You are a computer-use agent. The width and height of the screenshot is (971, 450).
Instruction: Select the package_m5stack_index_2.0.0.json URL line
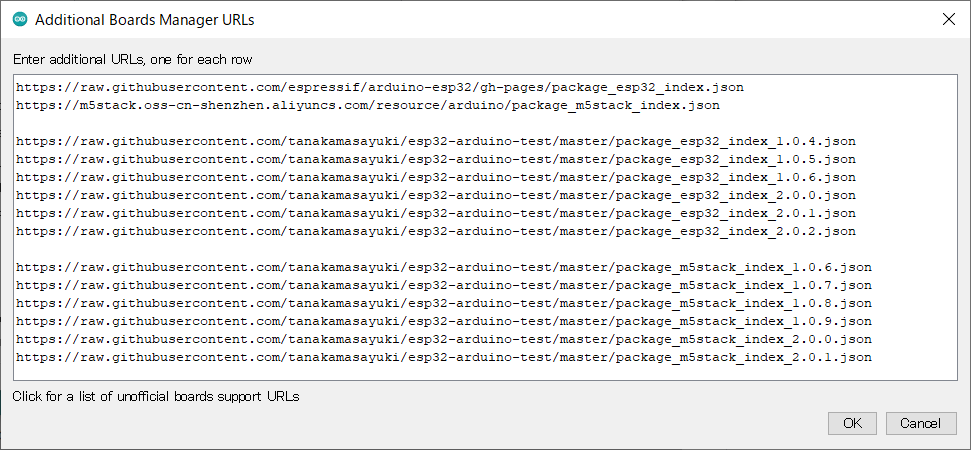click(444, 340)
